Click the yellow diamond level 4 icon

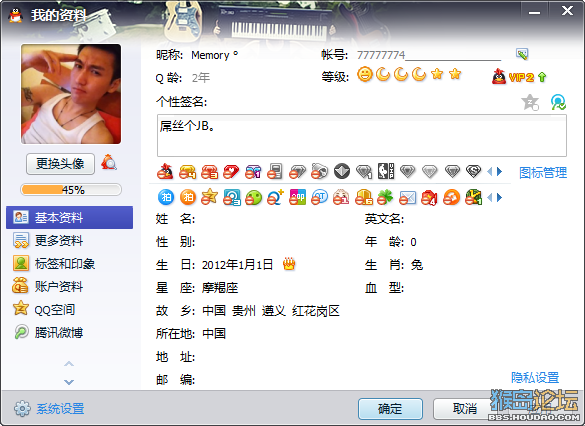coord(187,172)
